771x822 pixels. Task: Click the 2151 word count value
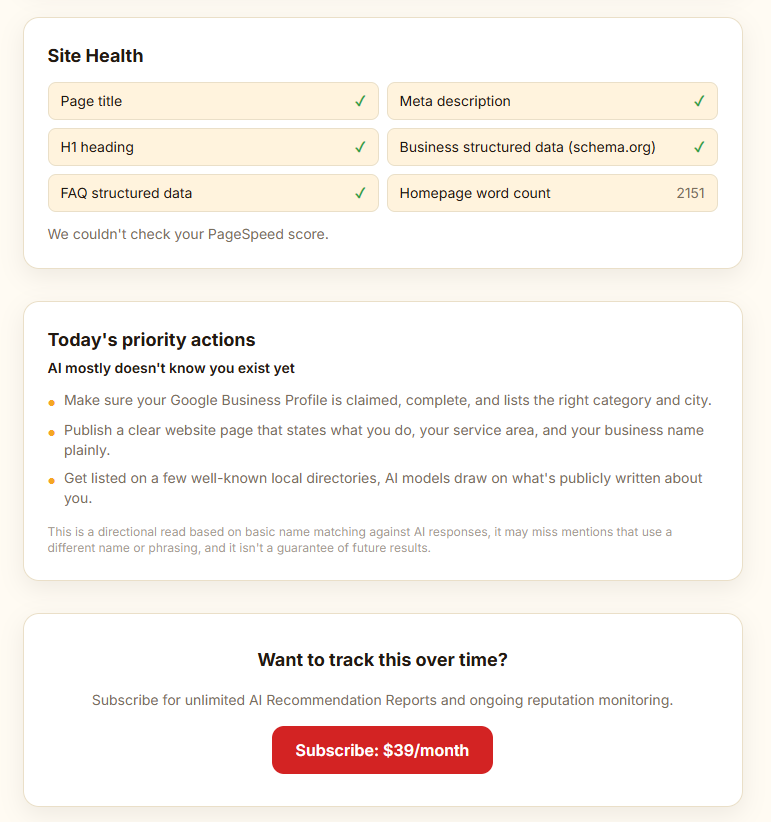[690, 193]
